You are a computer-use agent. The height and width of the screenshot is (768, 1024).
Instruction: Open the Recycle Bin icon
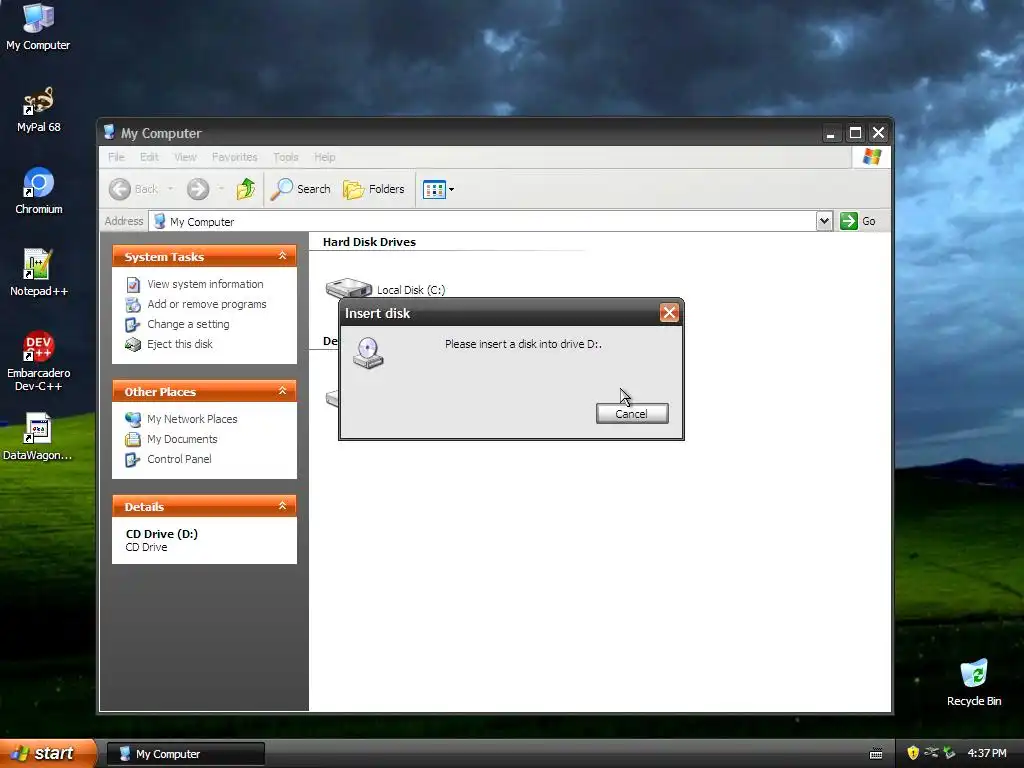974,682
